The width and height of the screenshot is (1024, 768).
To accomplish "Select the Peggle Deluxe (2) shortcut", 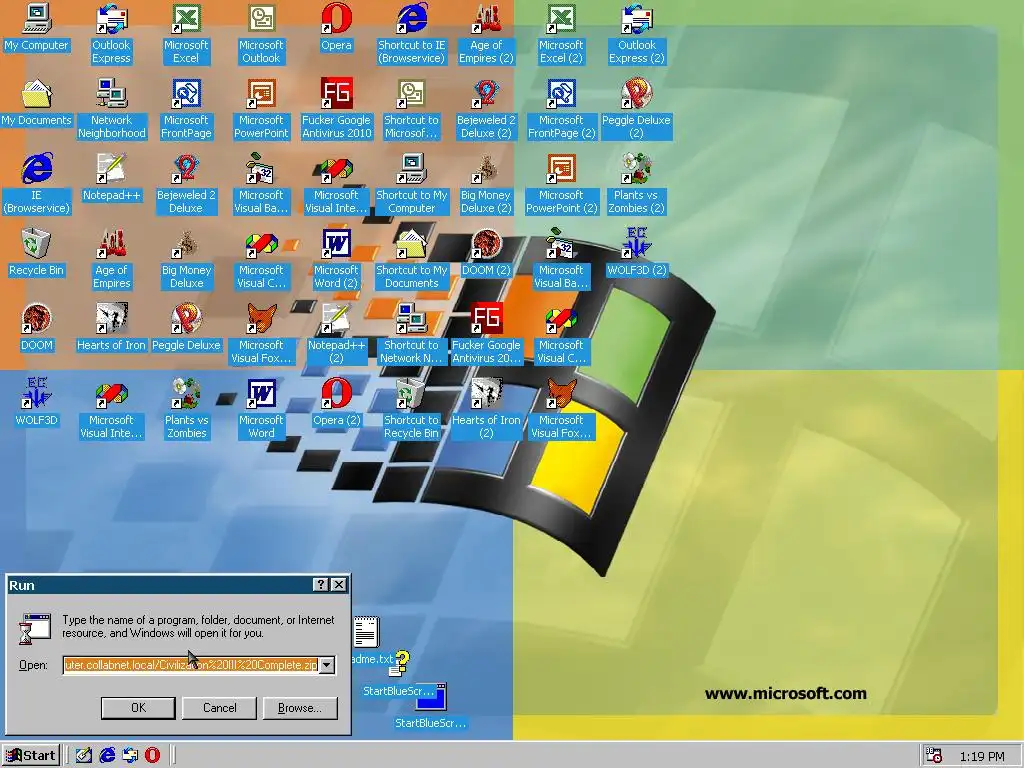I will pyautogui.click(x=637, y=109).
